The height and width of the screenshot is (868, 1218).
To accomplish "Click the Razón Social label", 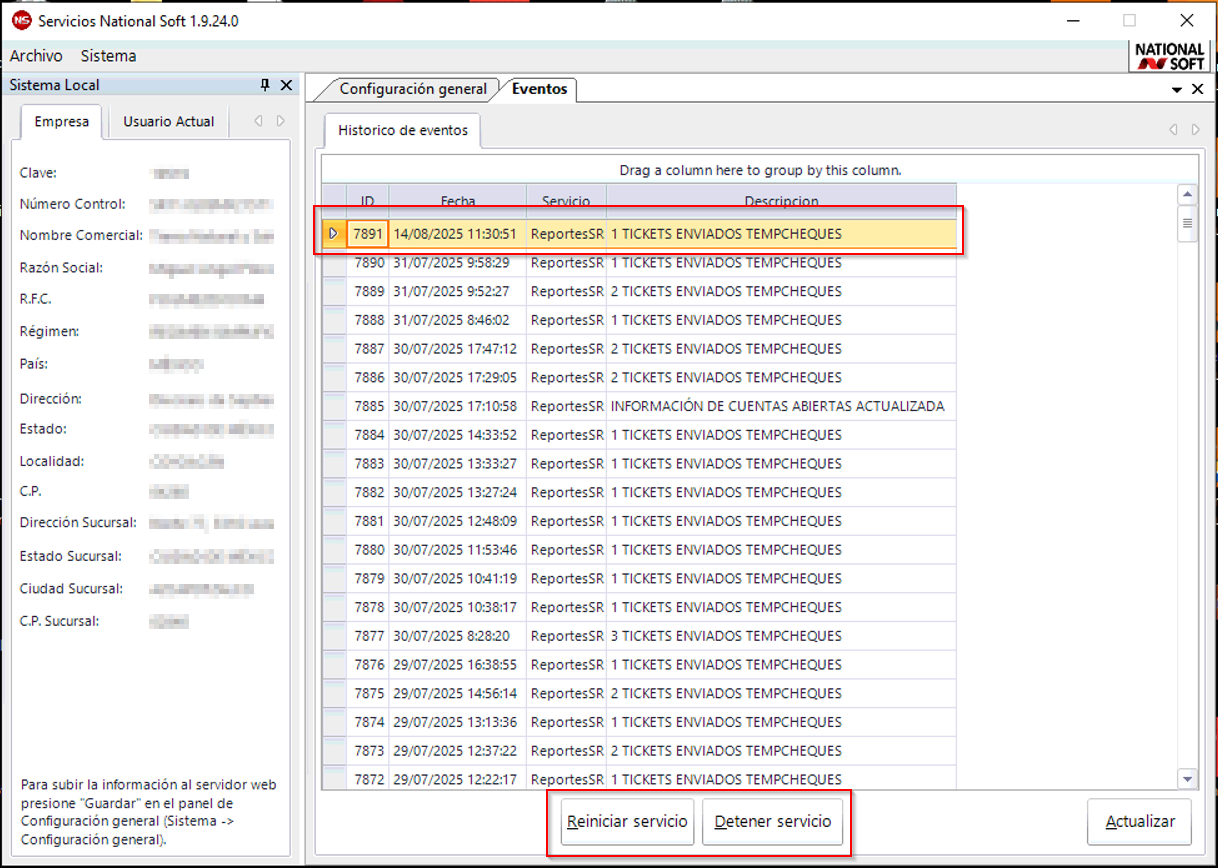I will [x=61, y=268].
